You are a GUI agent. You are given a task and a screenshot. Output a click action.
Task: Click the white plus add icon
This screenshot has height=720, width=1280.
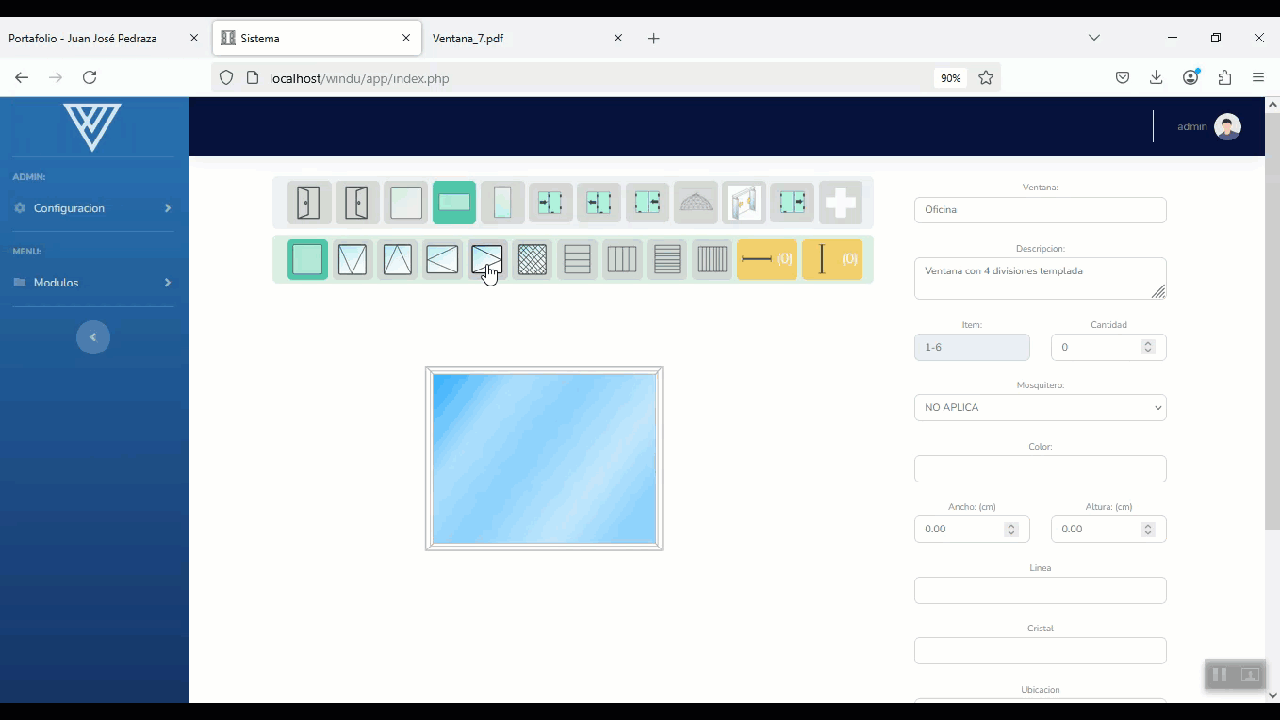pos(840,203)
